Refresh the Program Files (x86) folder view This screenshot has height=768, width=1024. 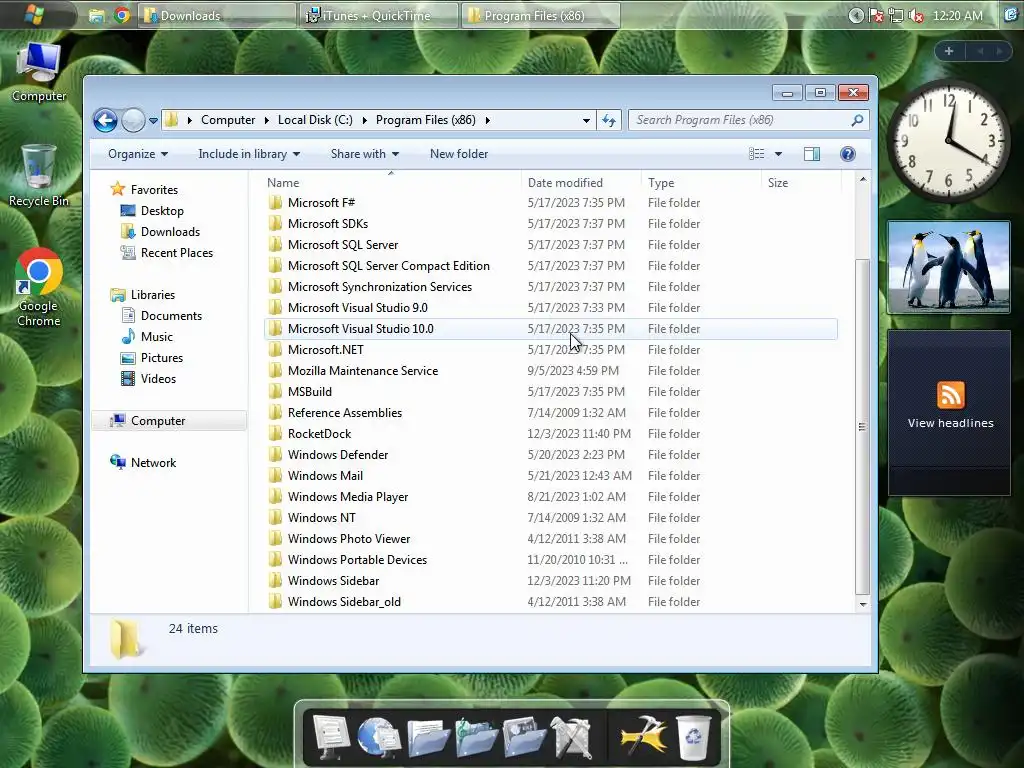click(x=609, y=120)
